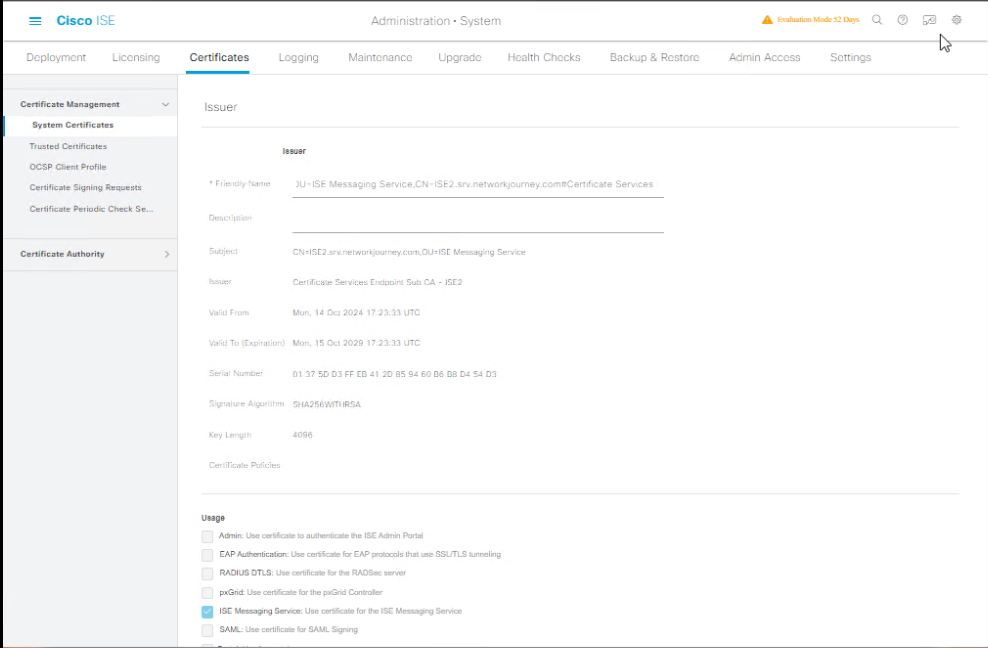Screen dimensions: 988x648
Task: Open the settings gear icon
Action: coord(956,20)
